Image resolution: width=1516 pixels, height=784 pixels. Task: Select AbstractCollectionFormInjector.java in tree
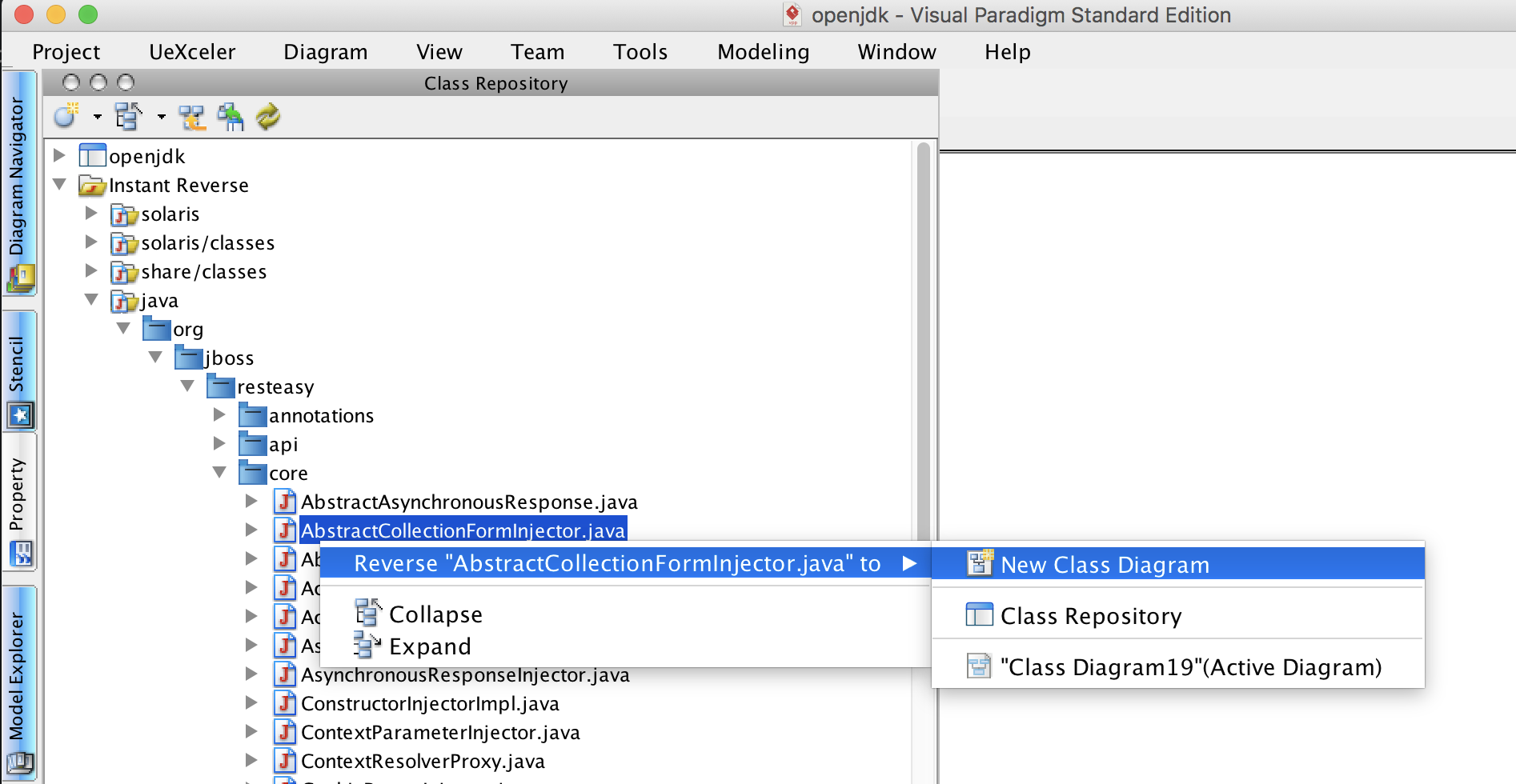[x=463, y=530]
